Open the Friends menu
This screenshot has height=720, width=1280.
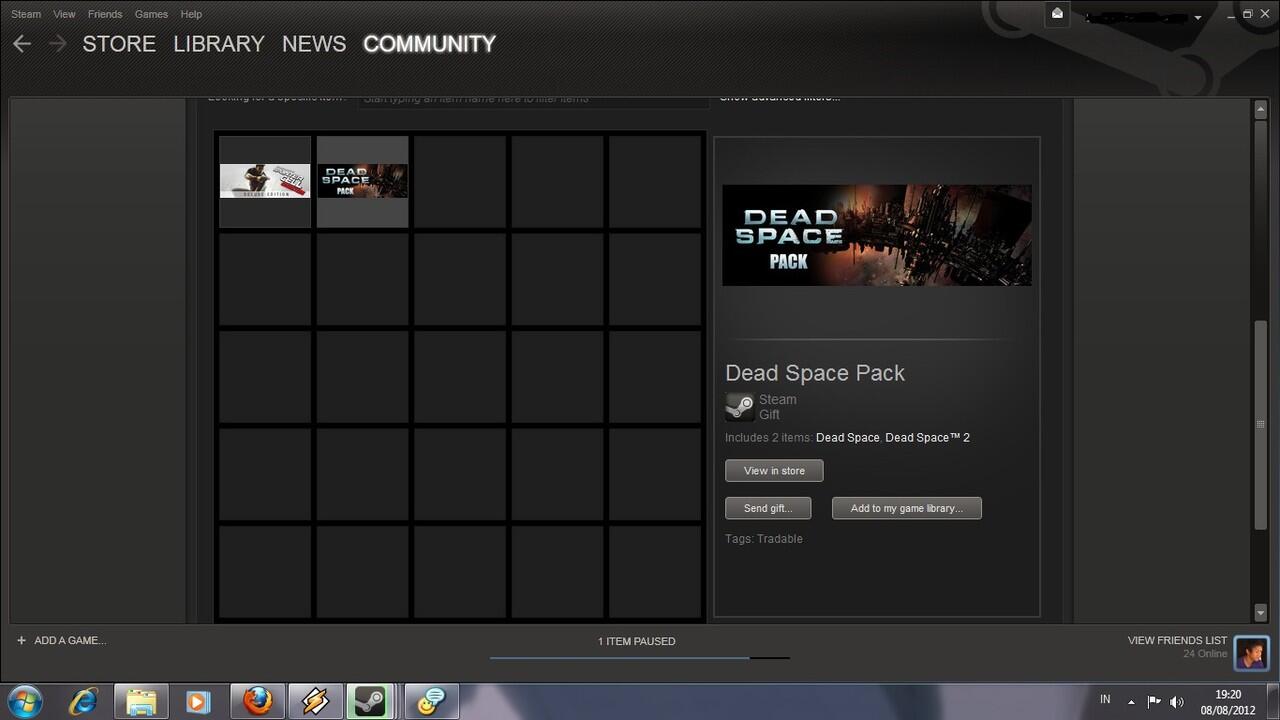(105, 14)
